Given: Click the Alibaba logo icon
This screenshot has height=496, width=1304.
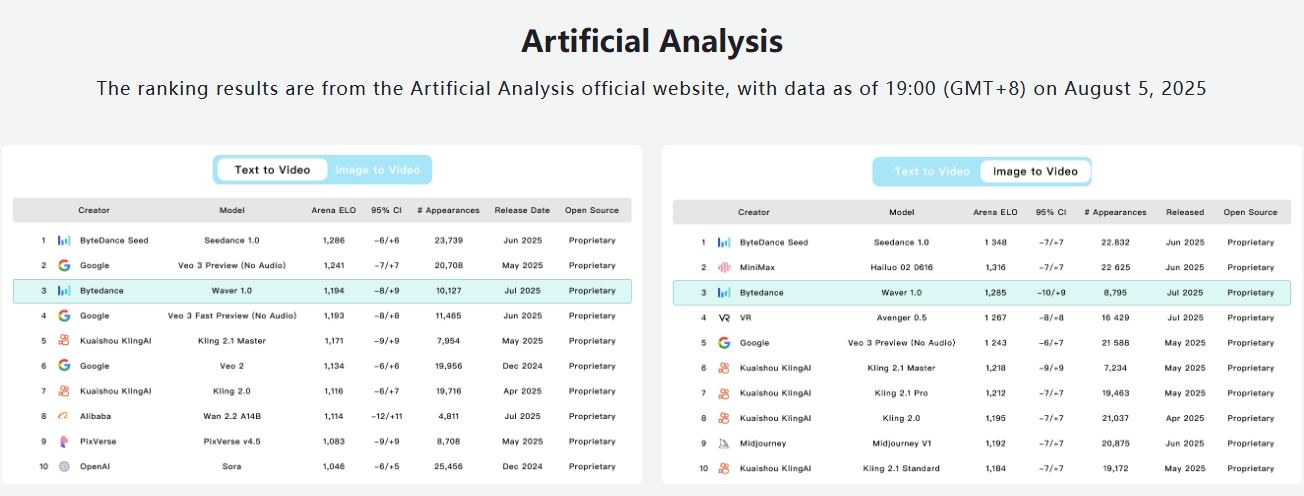Looking at the screenshot, I should 64,416.
